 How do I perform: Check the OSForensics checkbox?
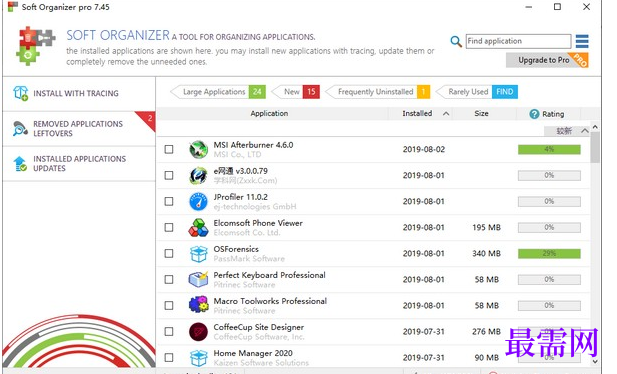click(169, 253)
